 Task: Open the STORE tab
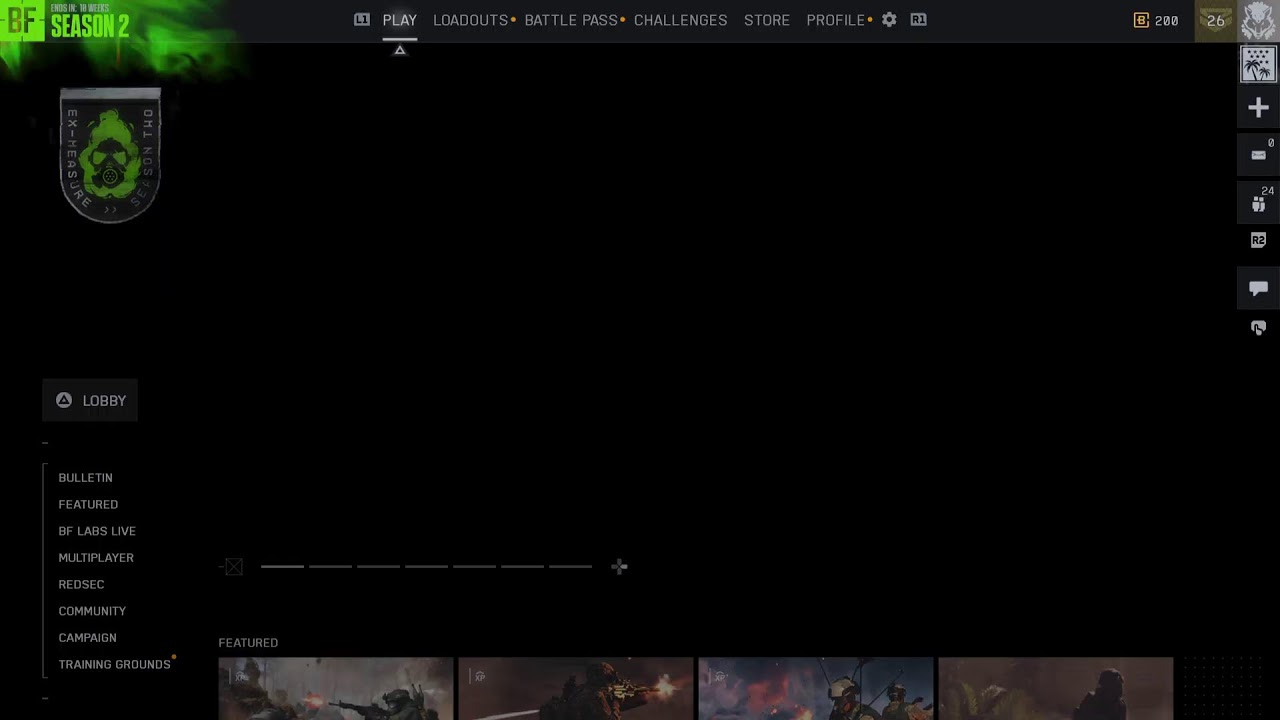pos(767,20)
